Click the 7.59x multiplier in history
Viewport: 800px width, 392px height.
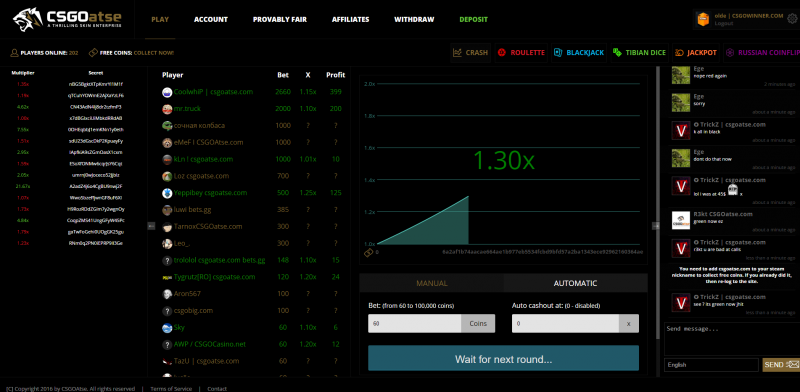22,130
